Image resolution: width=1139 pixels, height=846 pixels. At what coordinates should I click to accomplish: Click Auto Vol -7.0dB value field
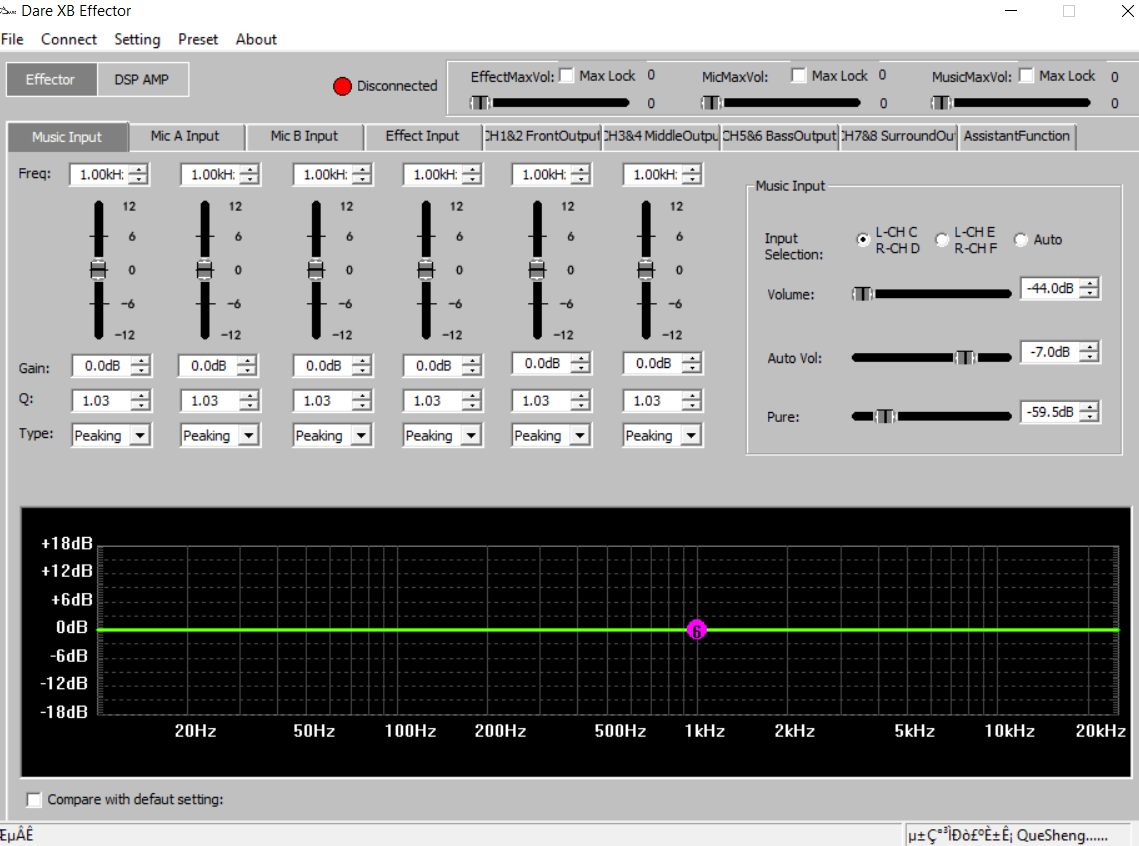click(x=1050, y=352)
